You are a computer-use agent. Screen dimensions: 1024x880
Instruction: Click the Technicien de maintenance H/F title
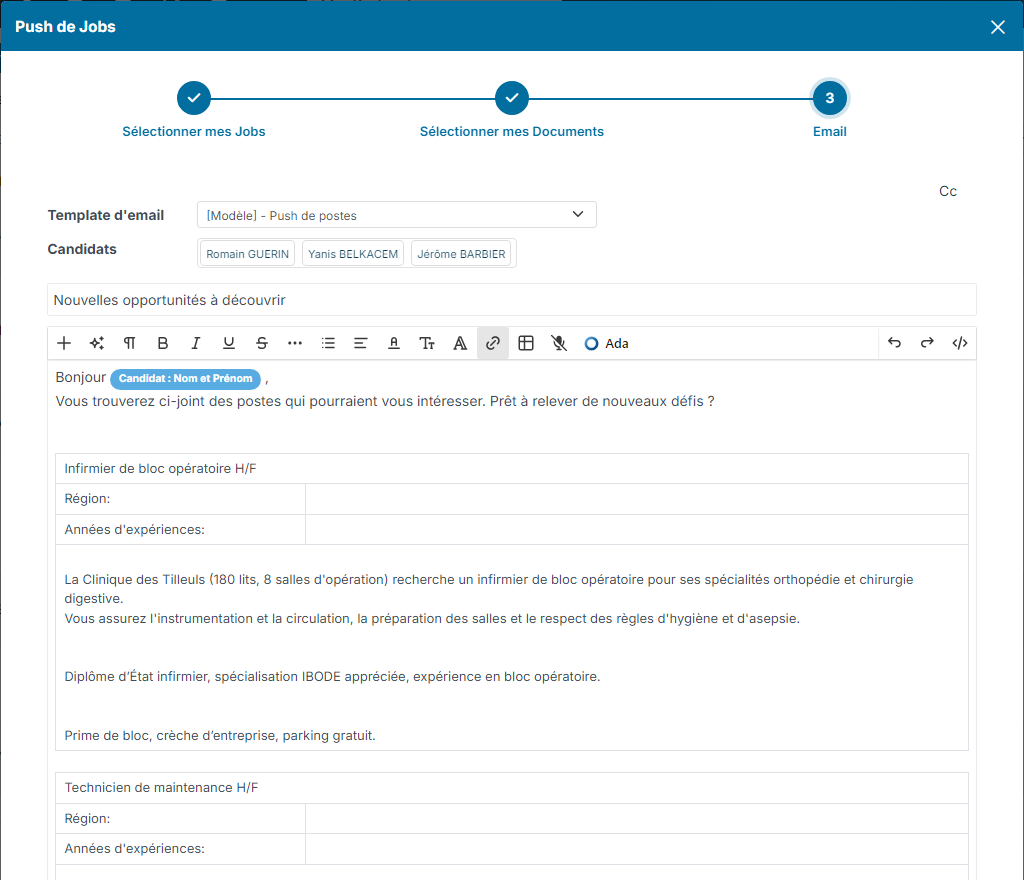161,788
